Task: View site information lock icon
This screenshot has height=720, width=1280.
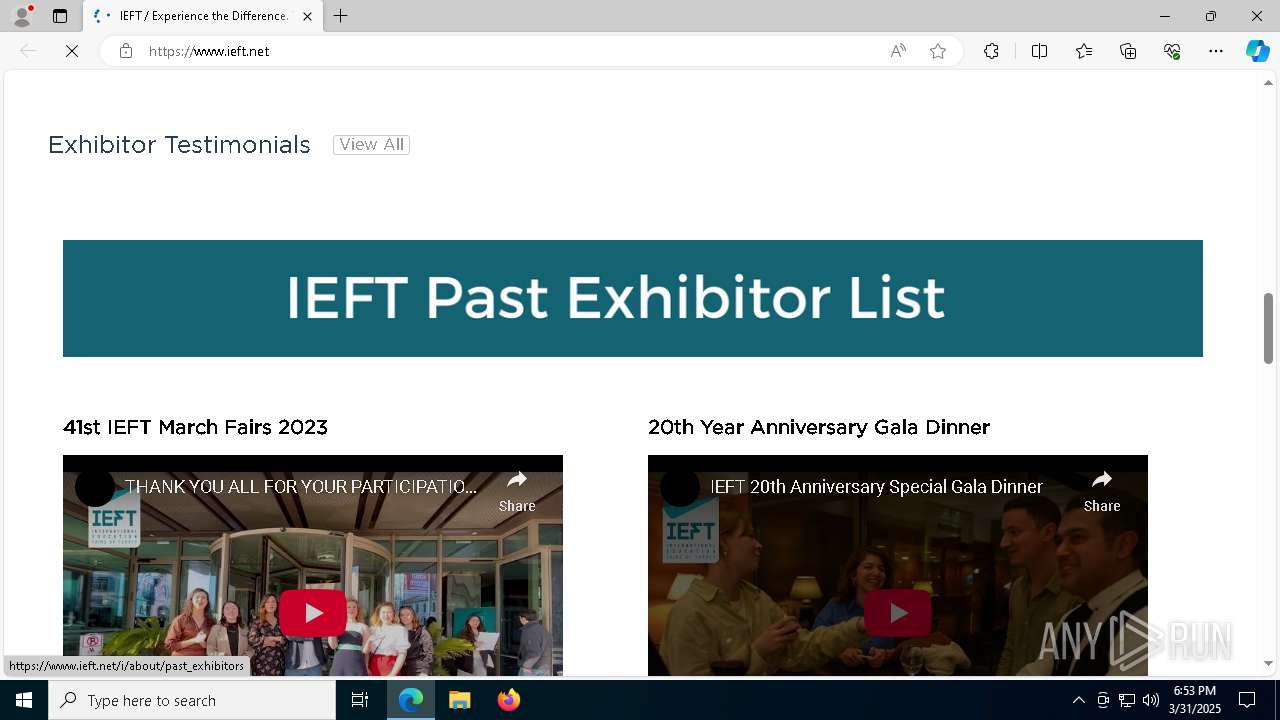Action: pyautogui.click(x=126, y=51)
